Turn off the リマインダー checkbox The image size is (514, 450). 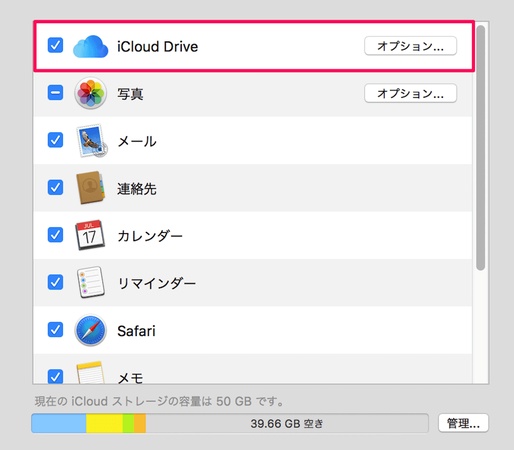(55, 282)
